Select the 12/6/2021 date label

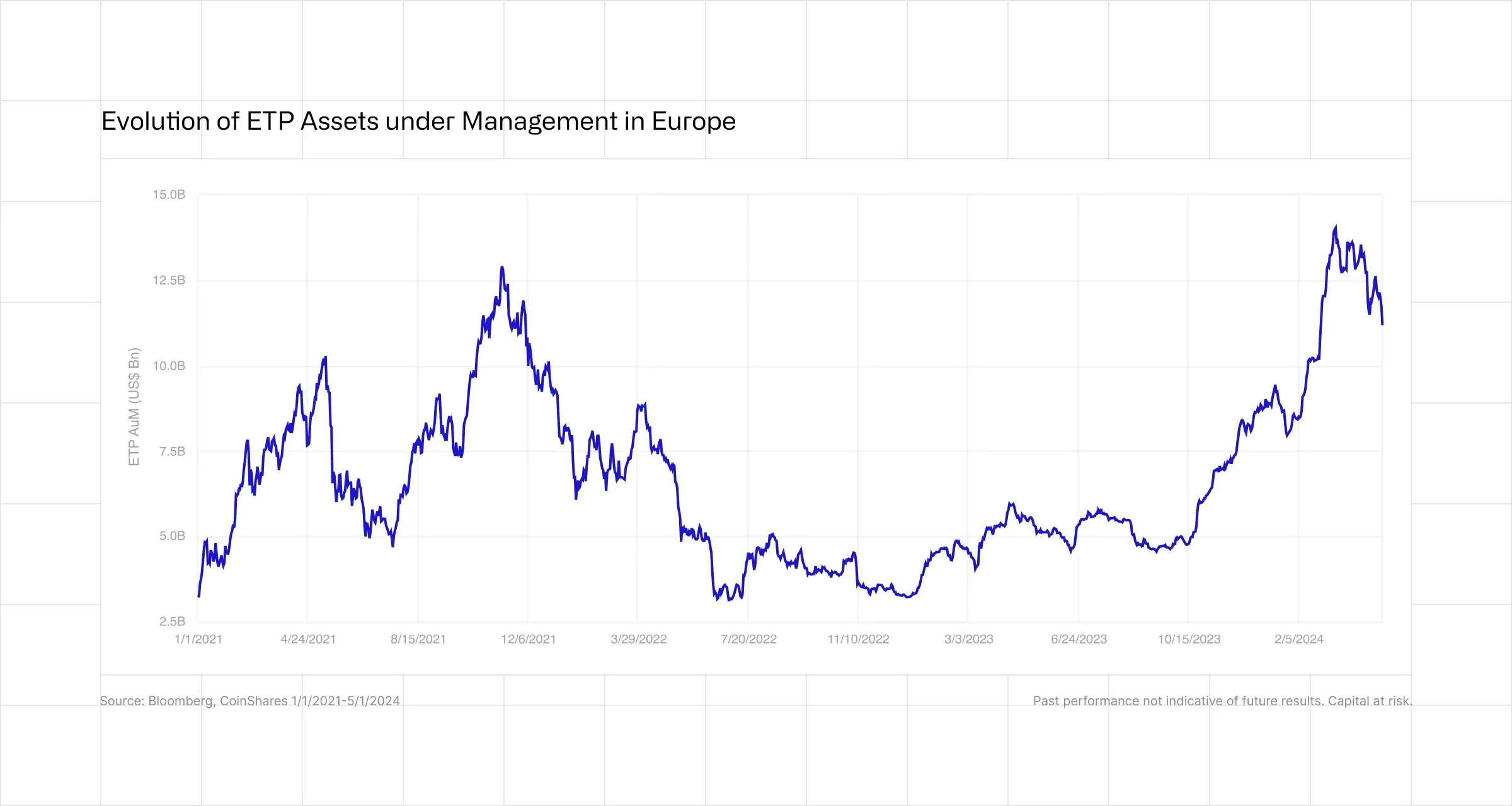[529, 640]
